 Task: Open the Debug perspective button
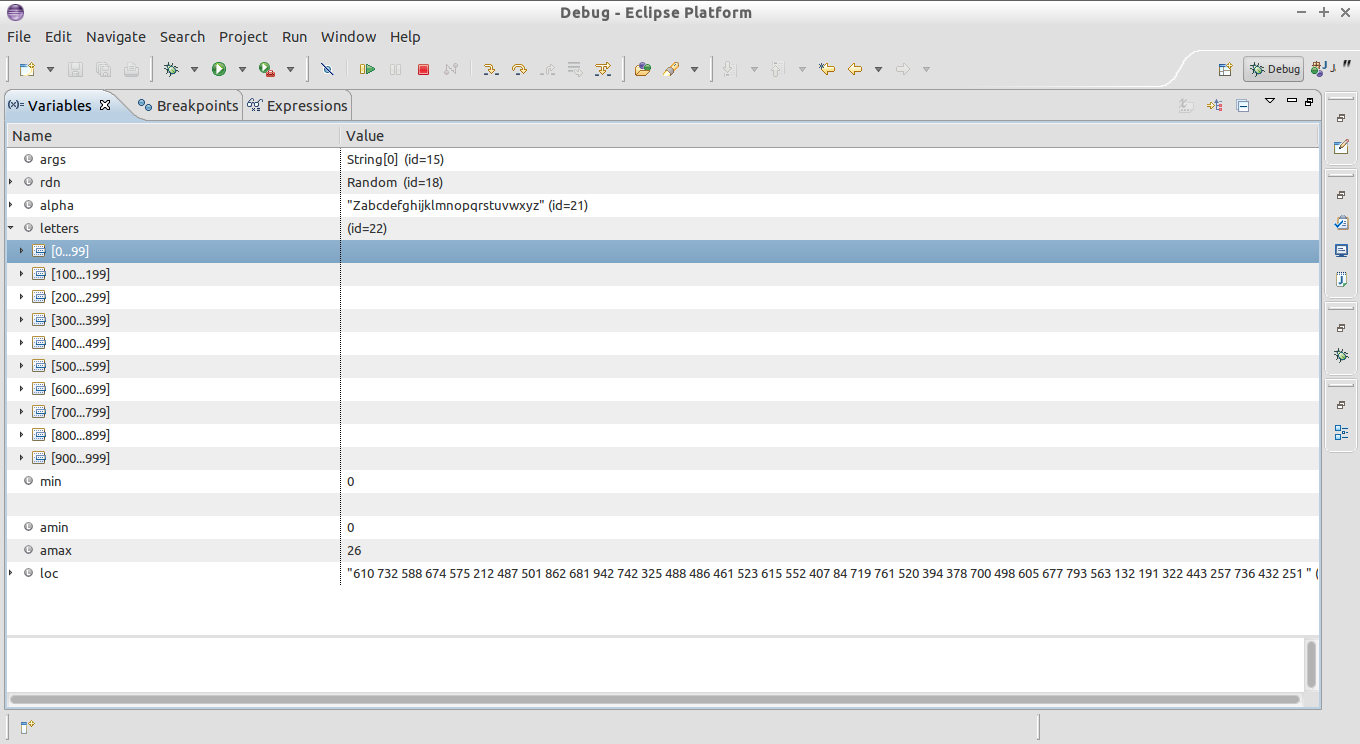pos(1272,68)
